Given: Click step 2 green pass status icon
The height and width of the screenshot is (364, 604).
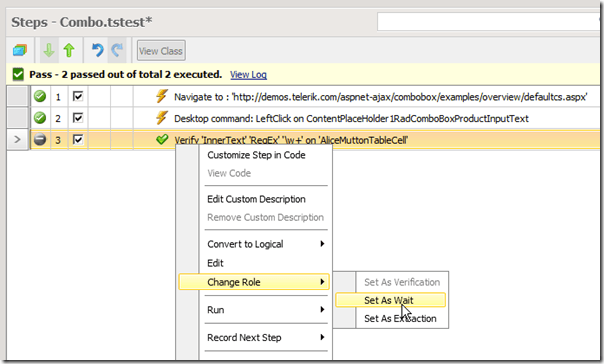Looking at the screenshot, I should click(40, 118).
